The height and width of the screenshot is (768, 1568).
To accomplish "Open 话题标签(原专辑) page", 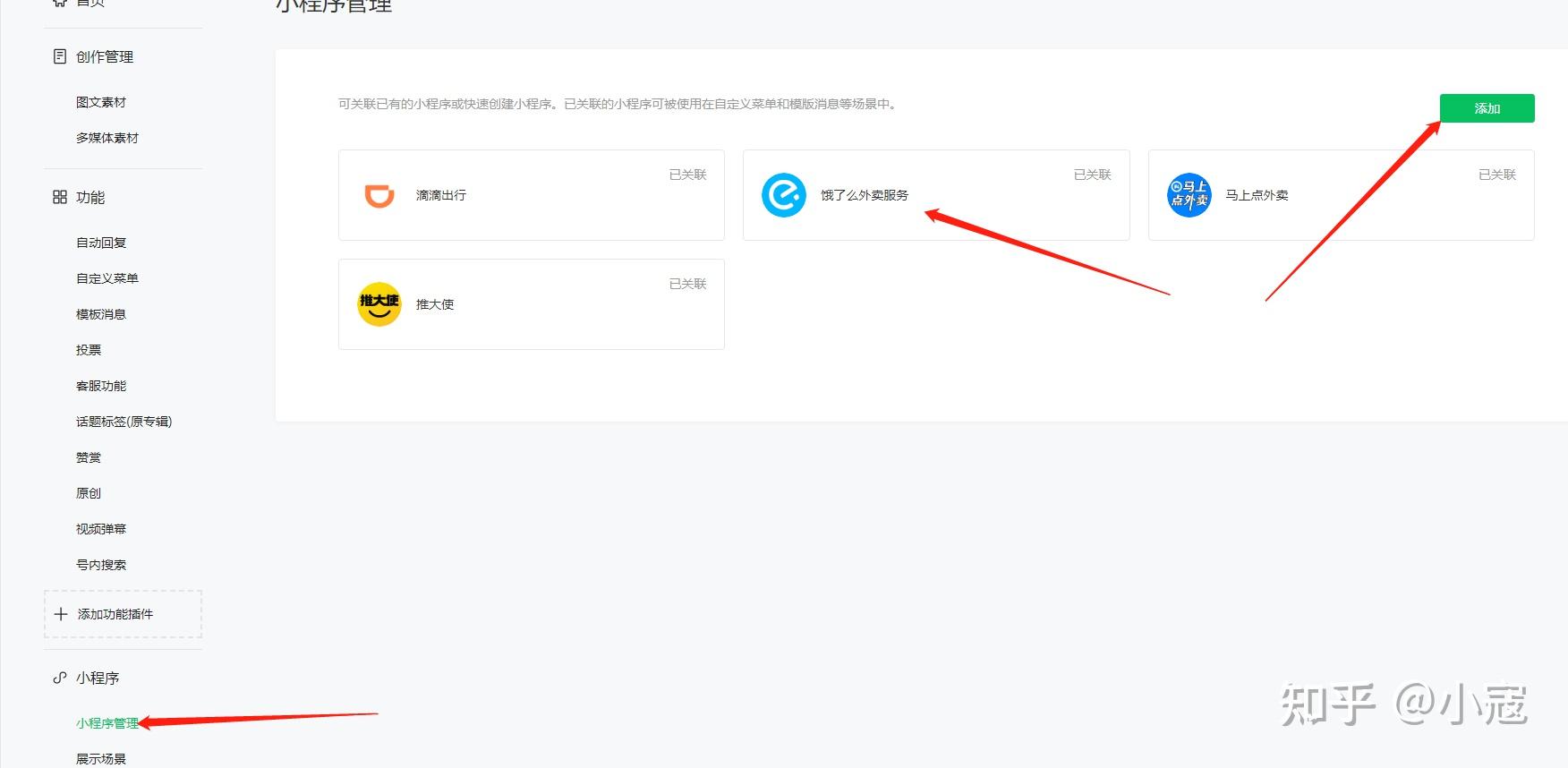I will [x=124, y=422].
